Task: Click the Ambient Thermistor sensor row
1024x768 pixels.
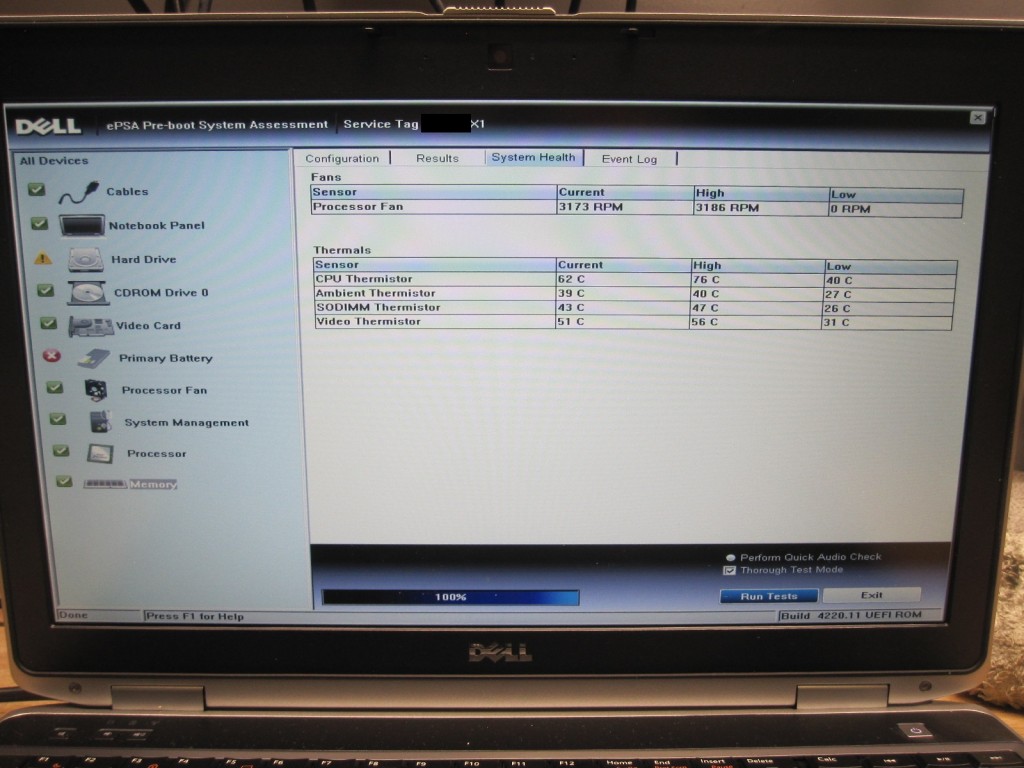Action: [634, 294]
